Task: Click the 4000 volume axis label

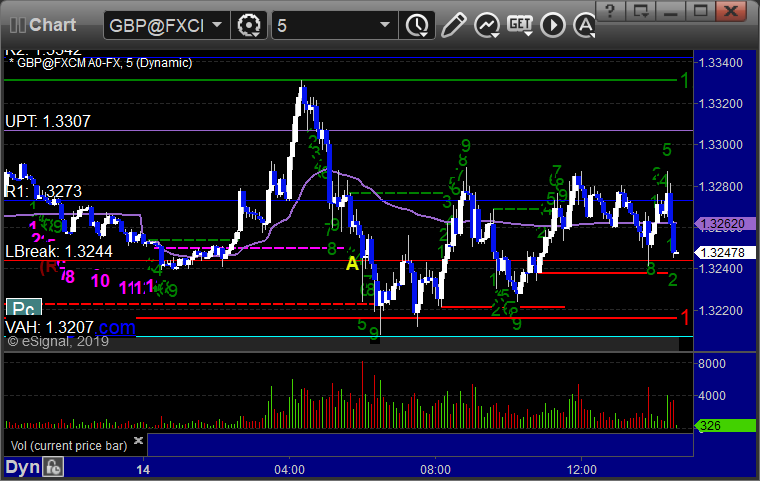Action: [712, 396]
